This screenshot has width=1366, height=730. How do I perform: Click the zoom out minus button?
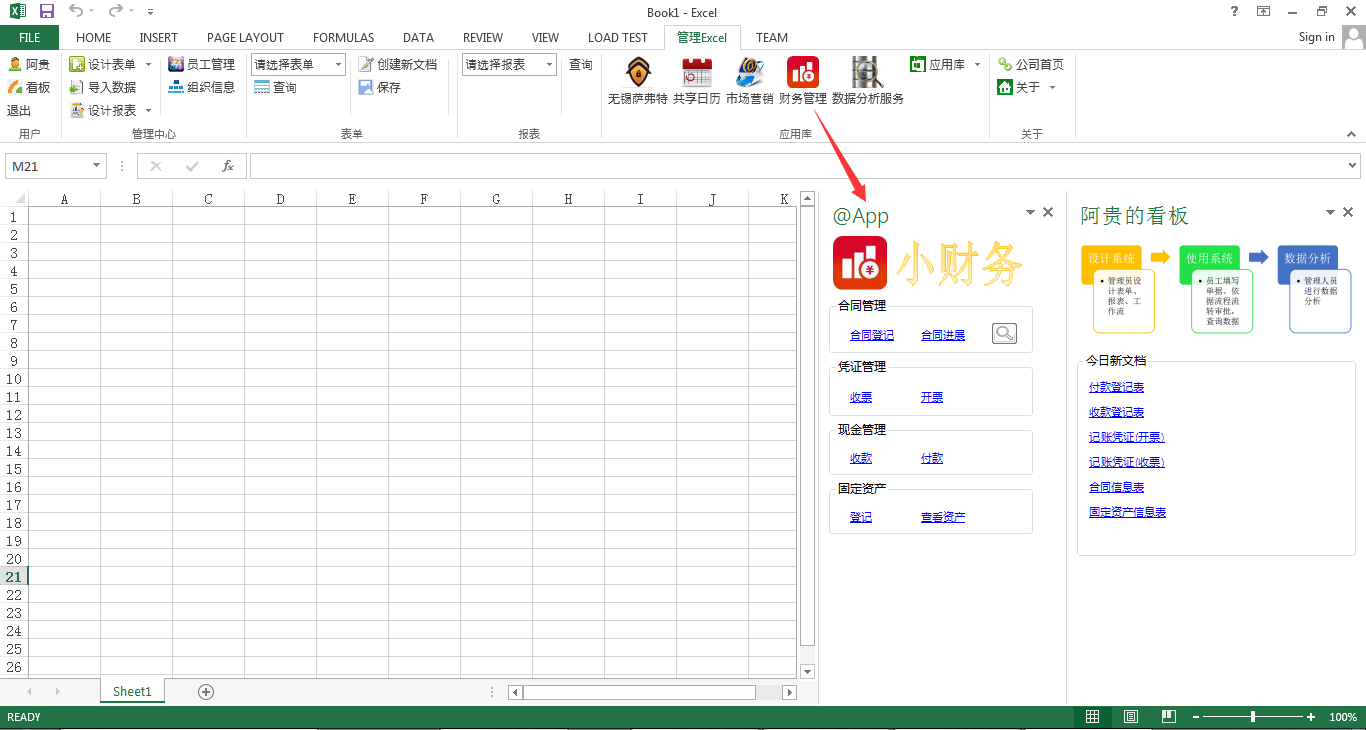point(1195,717)
